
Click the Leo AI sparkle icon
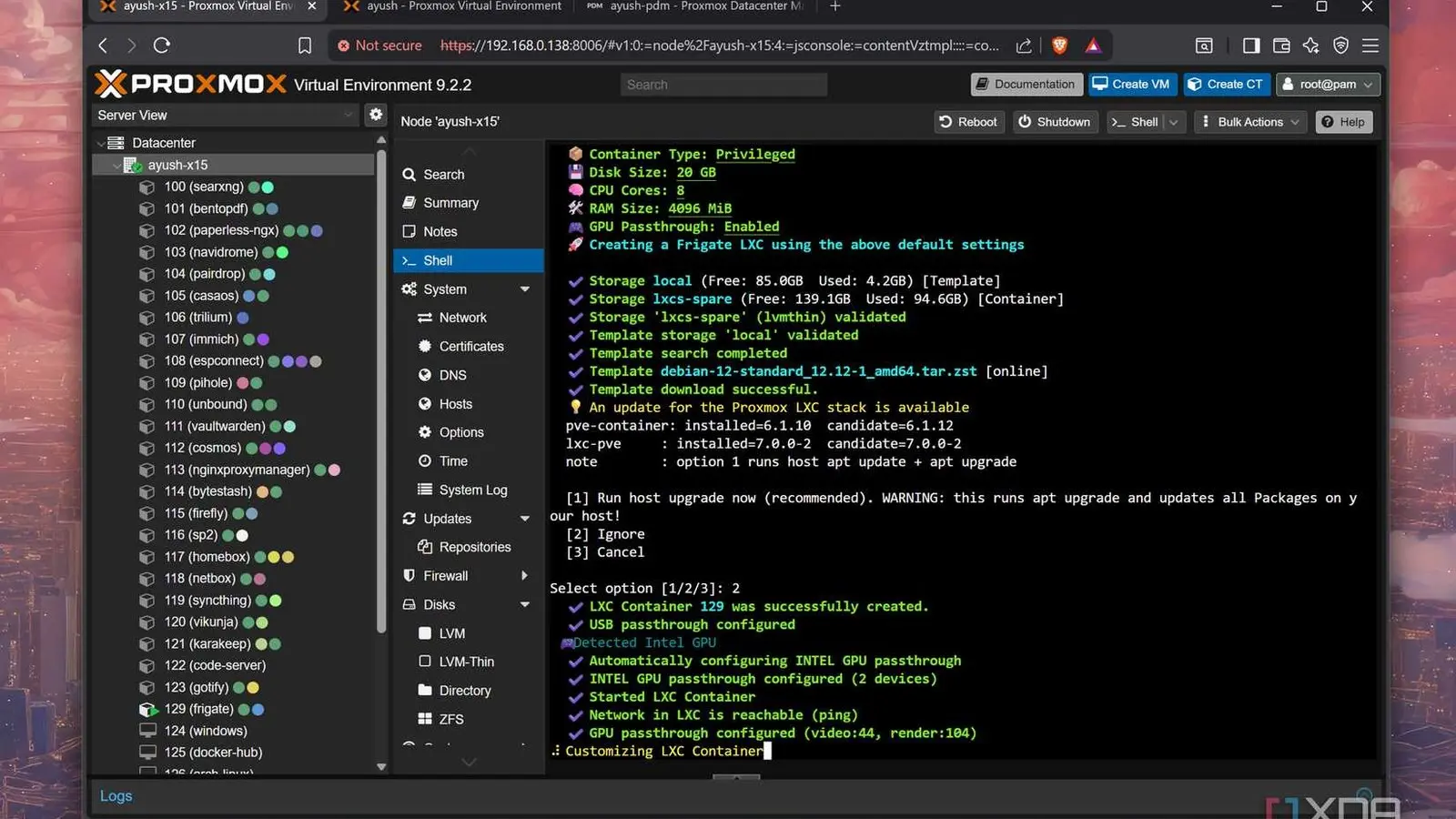pos(1310,45)
